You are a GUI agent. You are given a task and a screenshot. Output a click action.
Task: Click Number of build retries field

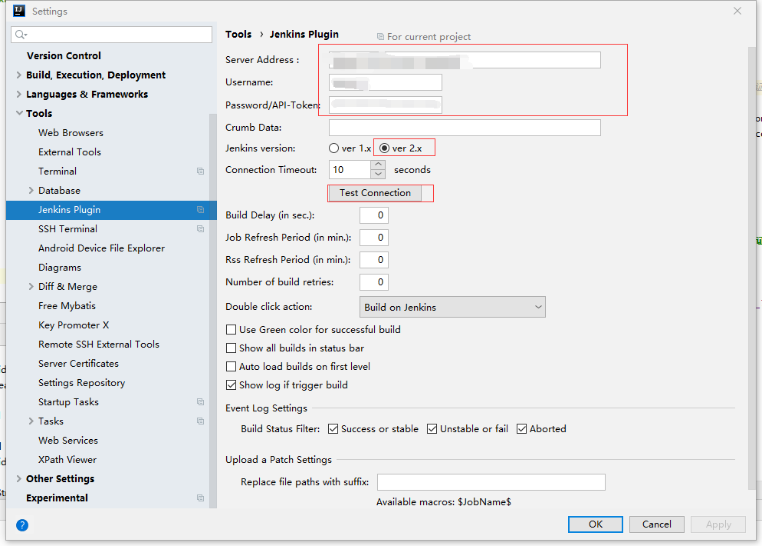[374, 282]
